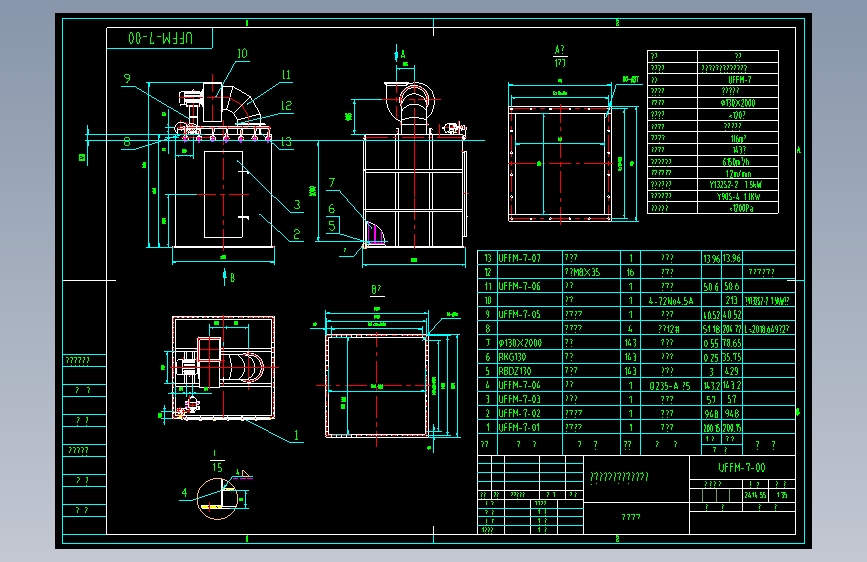Click the RBDZ130 part code
This screenshot has height=562, width=867.
514,371
